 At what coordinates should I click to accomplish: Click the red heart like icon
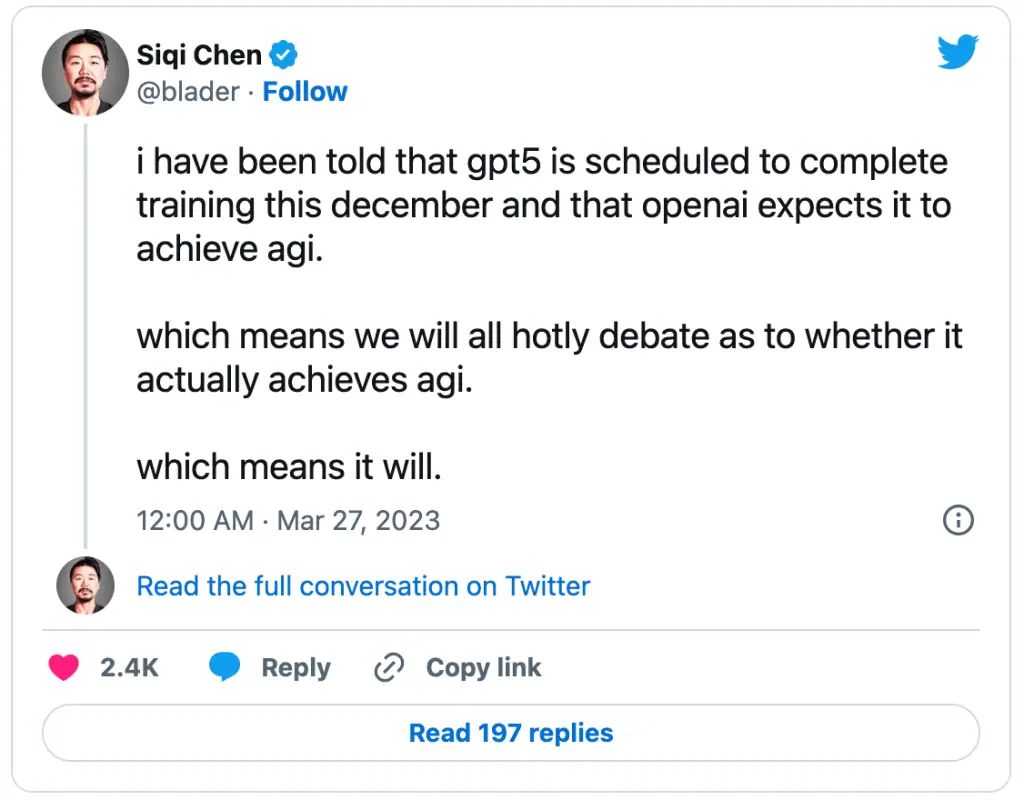(64, 668)
